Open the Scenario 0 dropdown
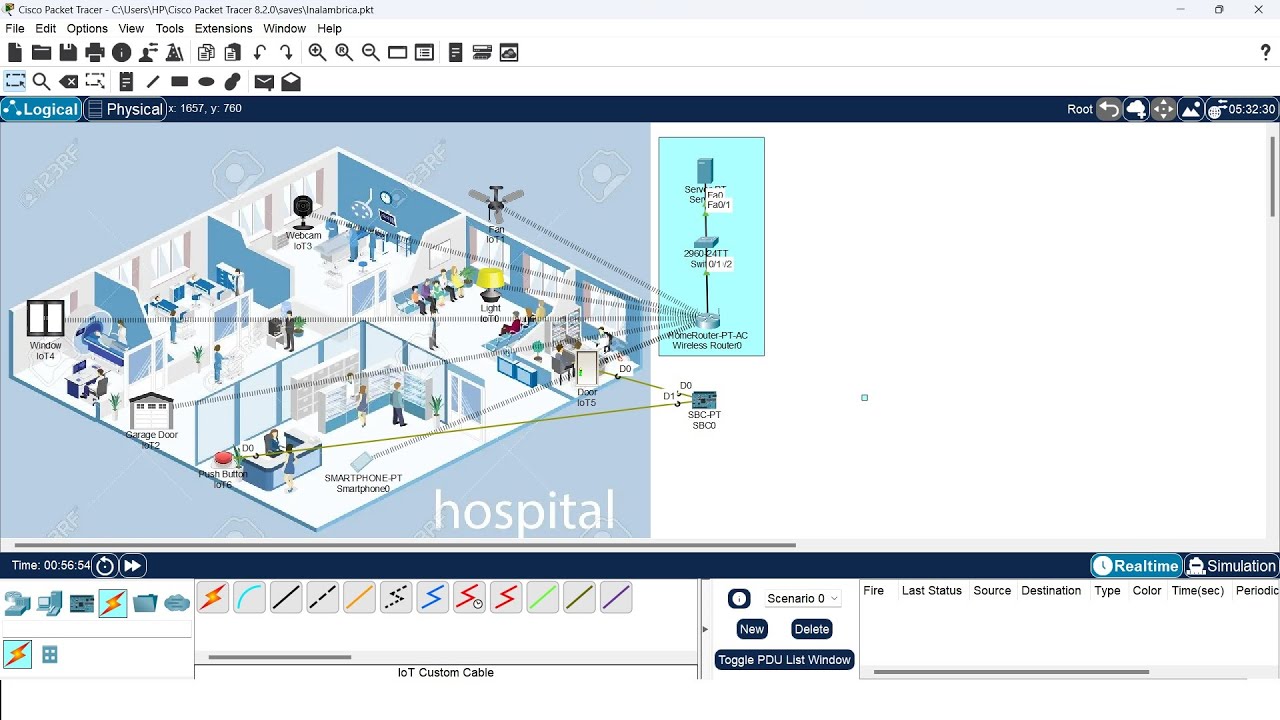Screen dimensions: 1280x720 pos(803,598)
